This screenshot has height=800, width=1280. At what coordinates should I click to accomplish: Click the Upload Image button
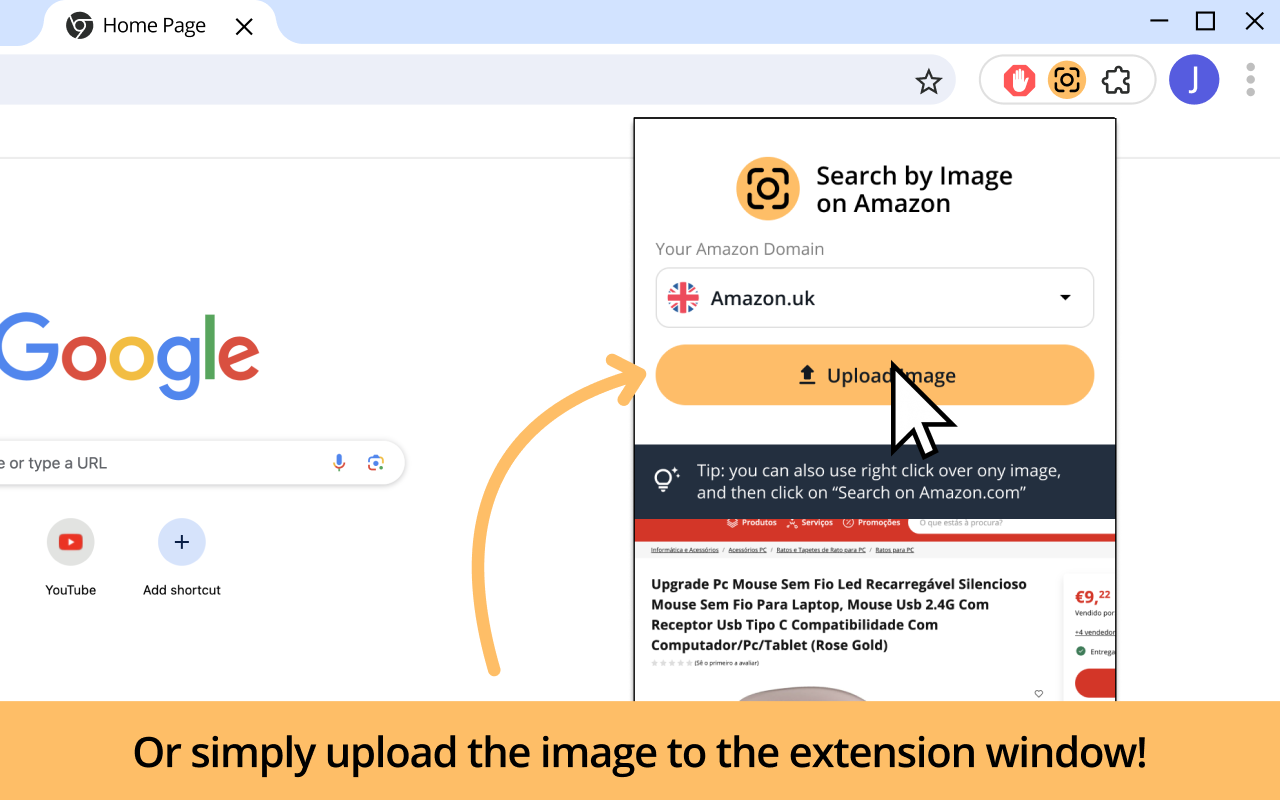click(875, 375)
